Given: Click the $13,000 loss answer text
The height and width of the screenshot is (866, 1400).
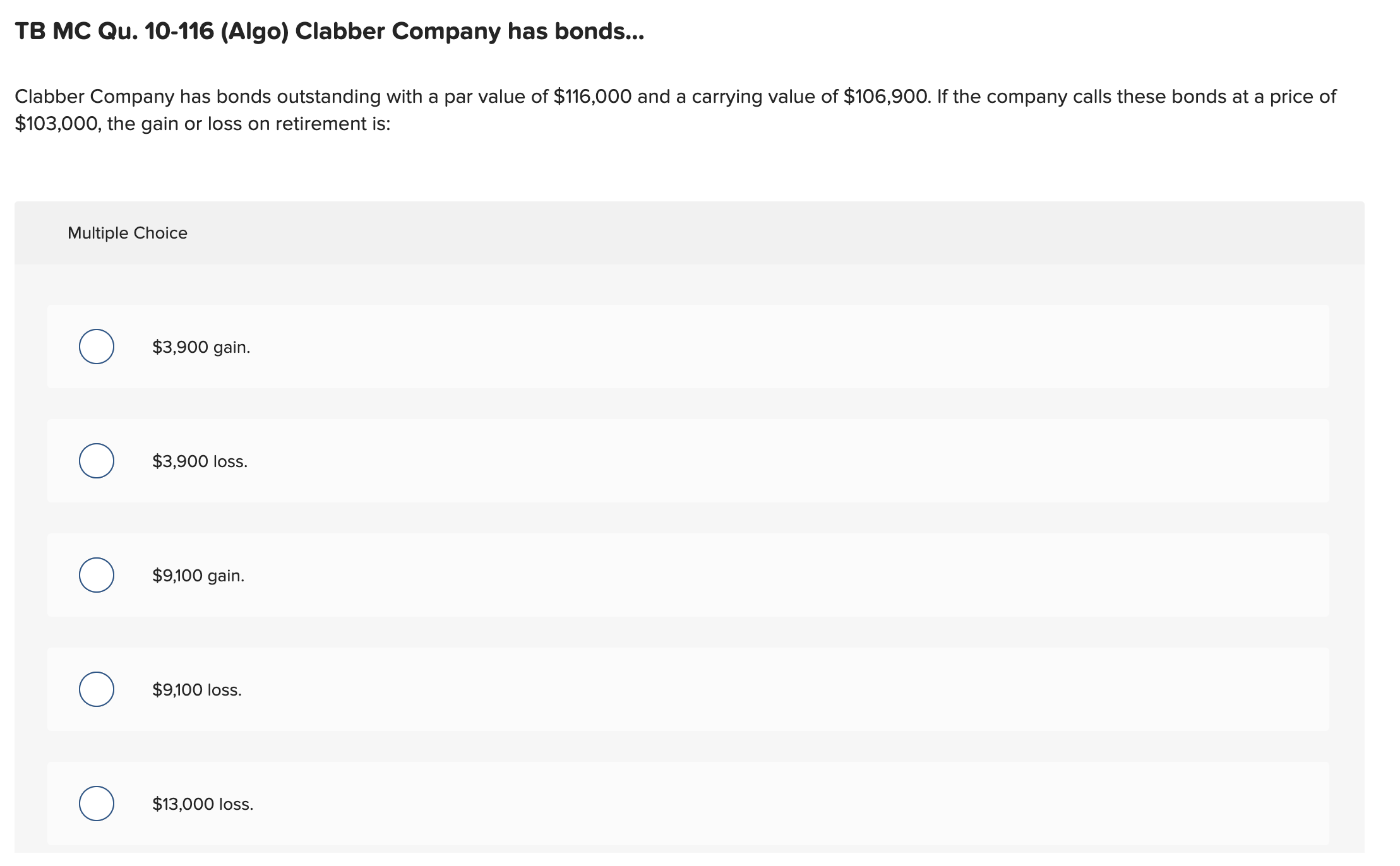Looking at the screenshot, I should click(x=202, y=804).
